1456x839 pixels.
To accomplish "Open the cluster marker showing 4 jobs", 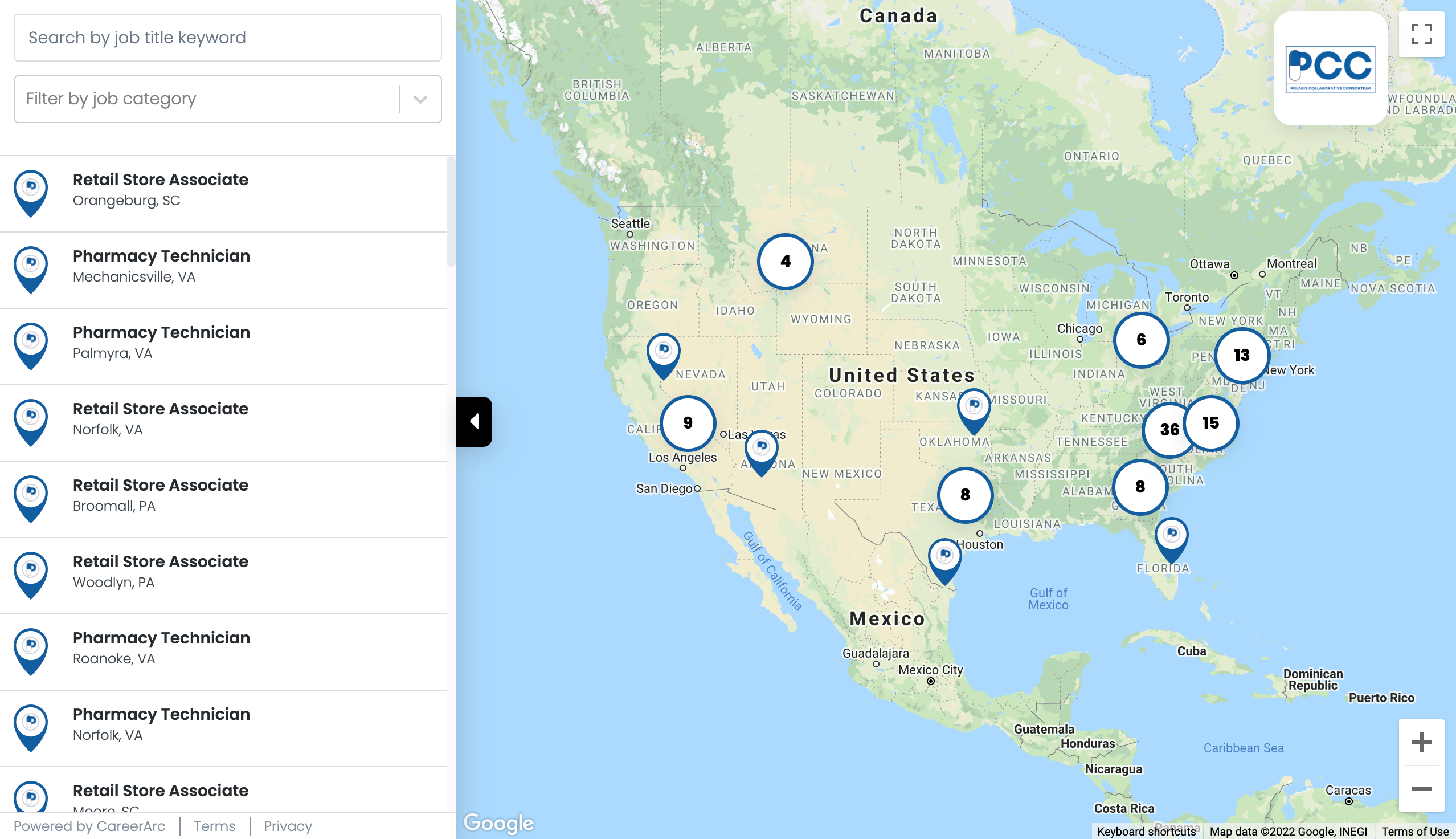I will point(786,261).
